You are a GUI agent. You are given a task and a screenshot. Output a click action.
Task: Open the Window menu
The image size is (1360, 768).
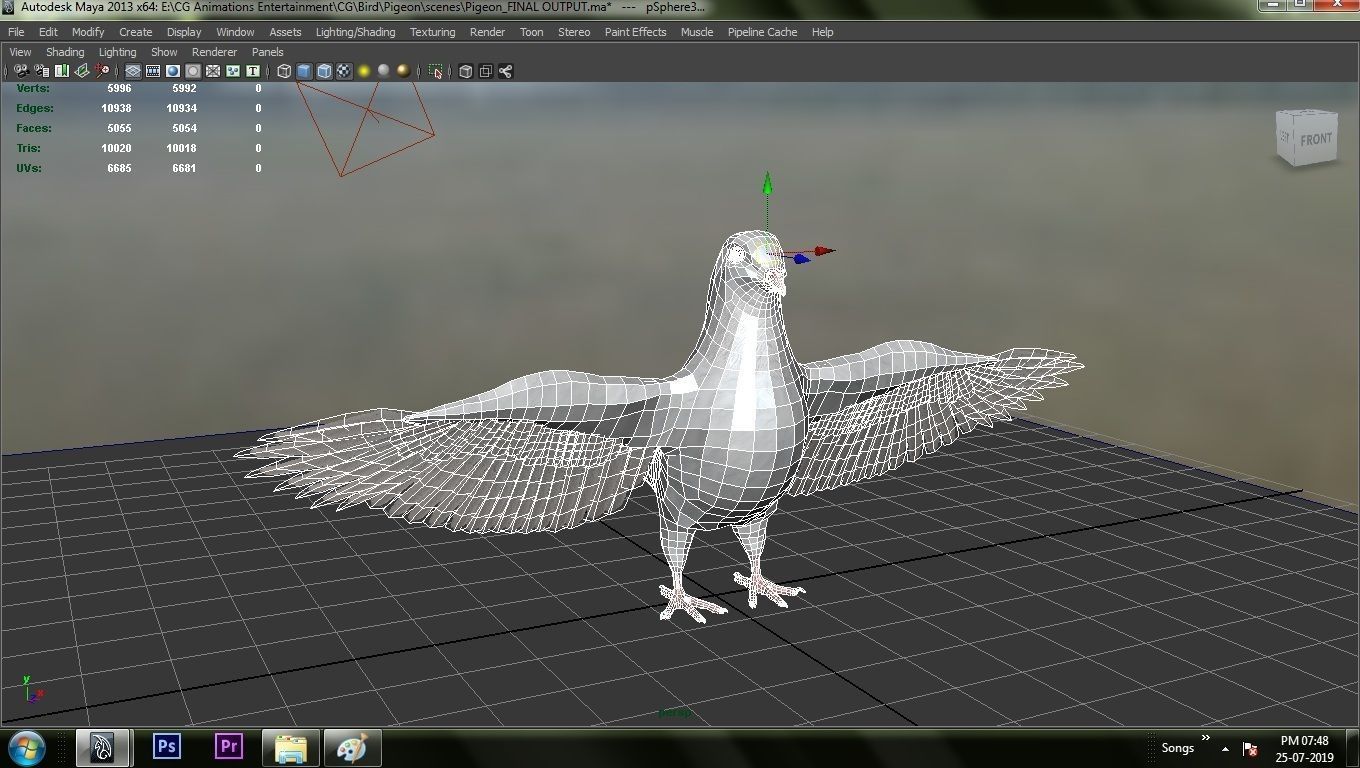[235, 32]
